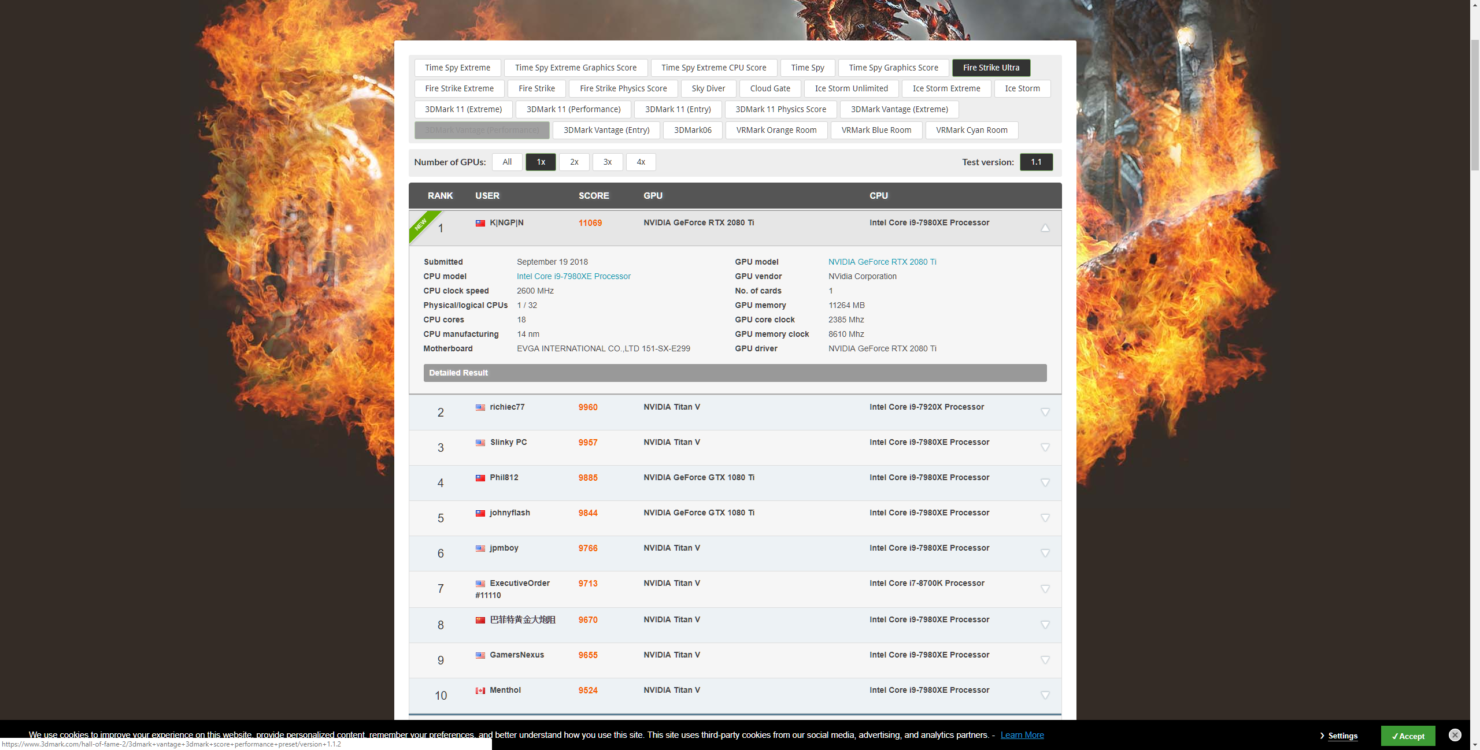Filter results to 4x GPUs
This screenshot has height=750, width=1480.
[641, 162]
